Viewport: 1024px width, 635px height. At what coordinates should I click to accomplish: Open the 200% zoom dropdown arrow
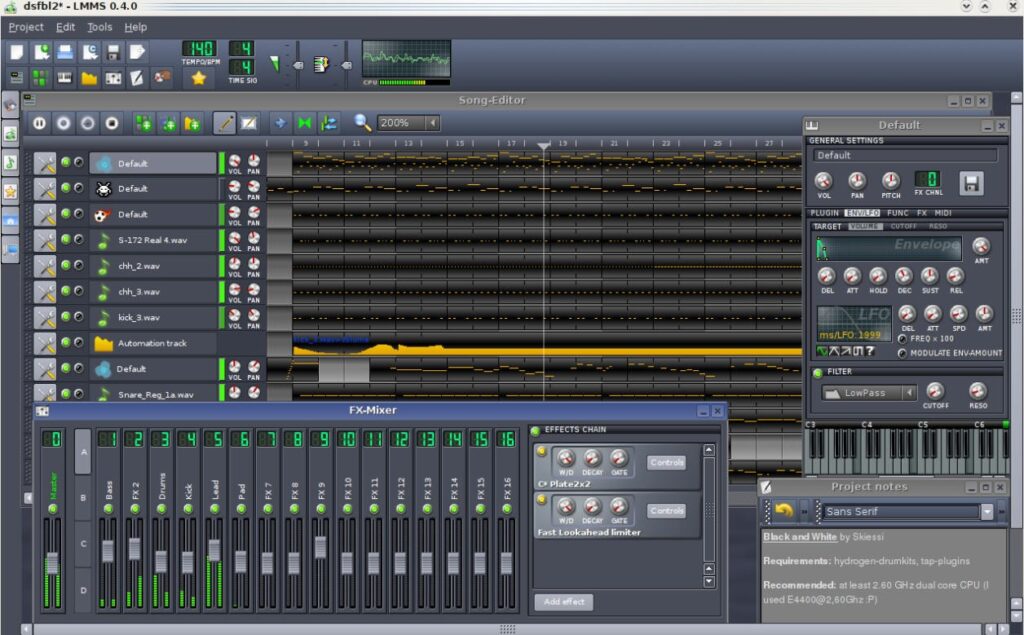[432, 123]
